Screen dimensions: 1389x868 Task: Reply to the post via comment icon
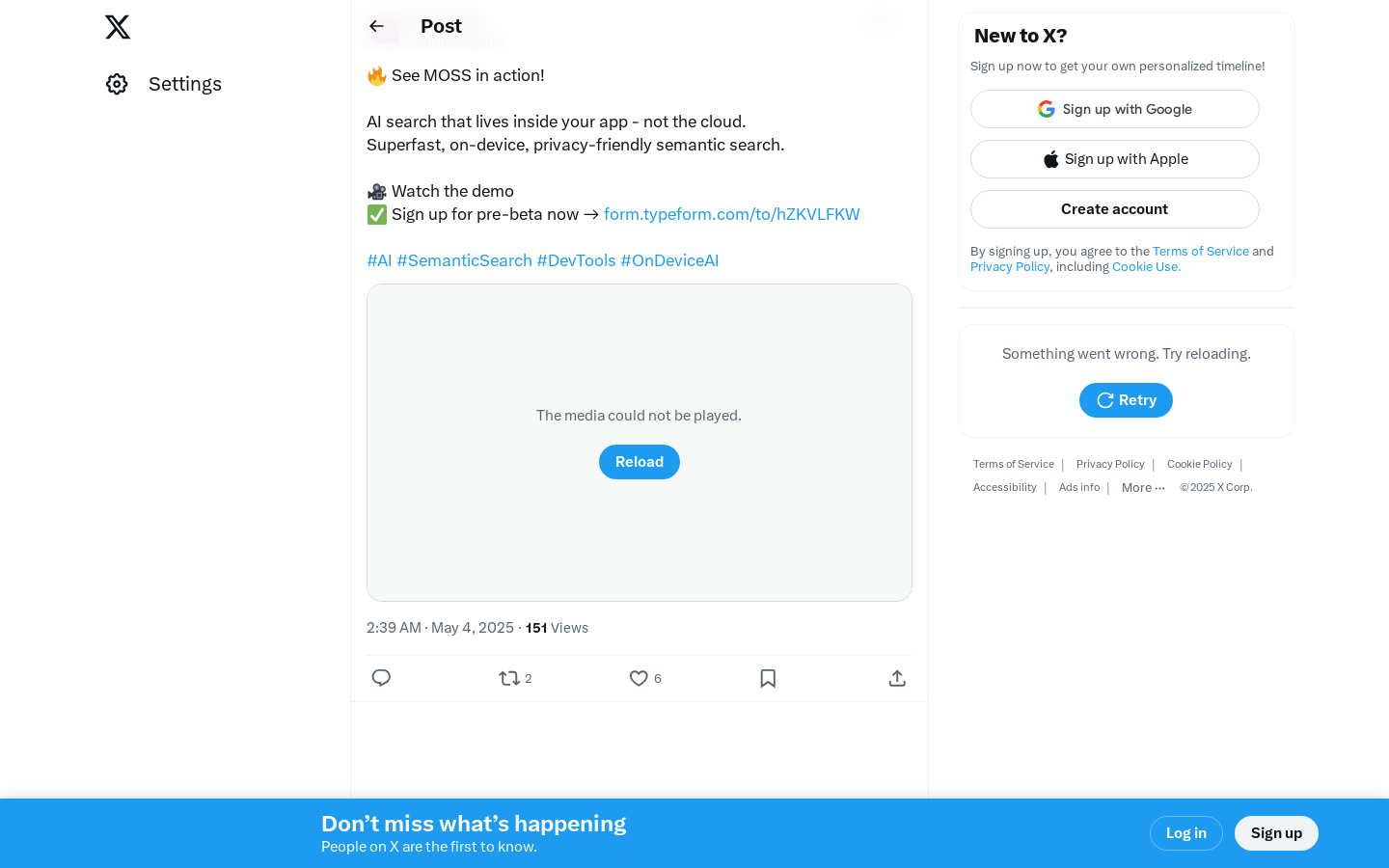[381, 678]
